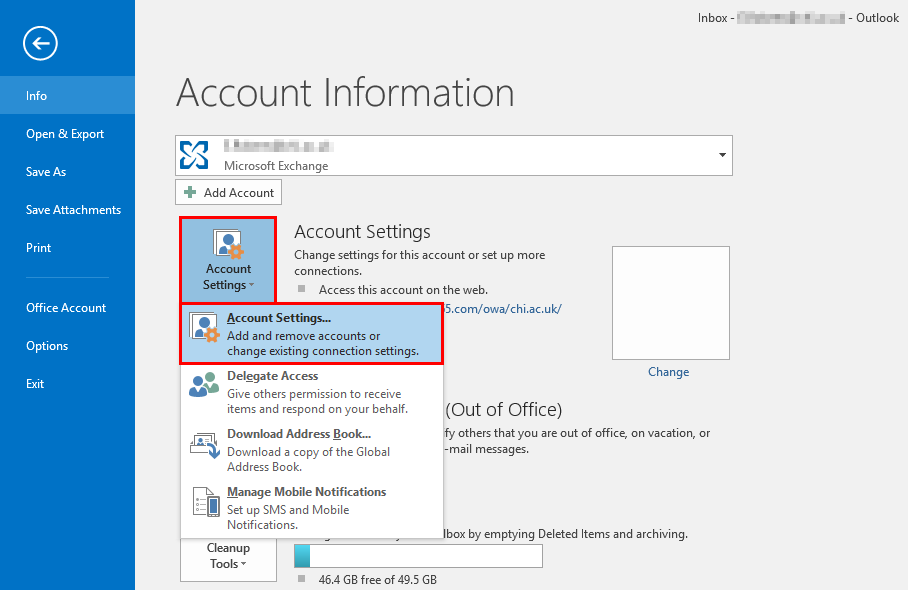The image size is (908, 590).
Task: Click the Microsoft Exchange account icon
Action: click(x=194, y=155)
